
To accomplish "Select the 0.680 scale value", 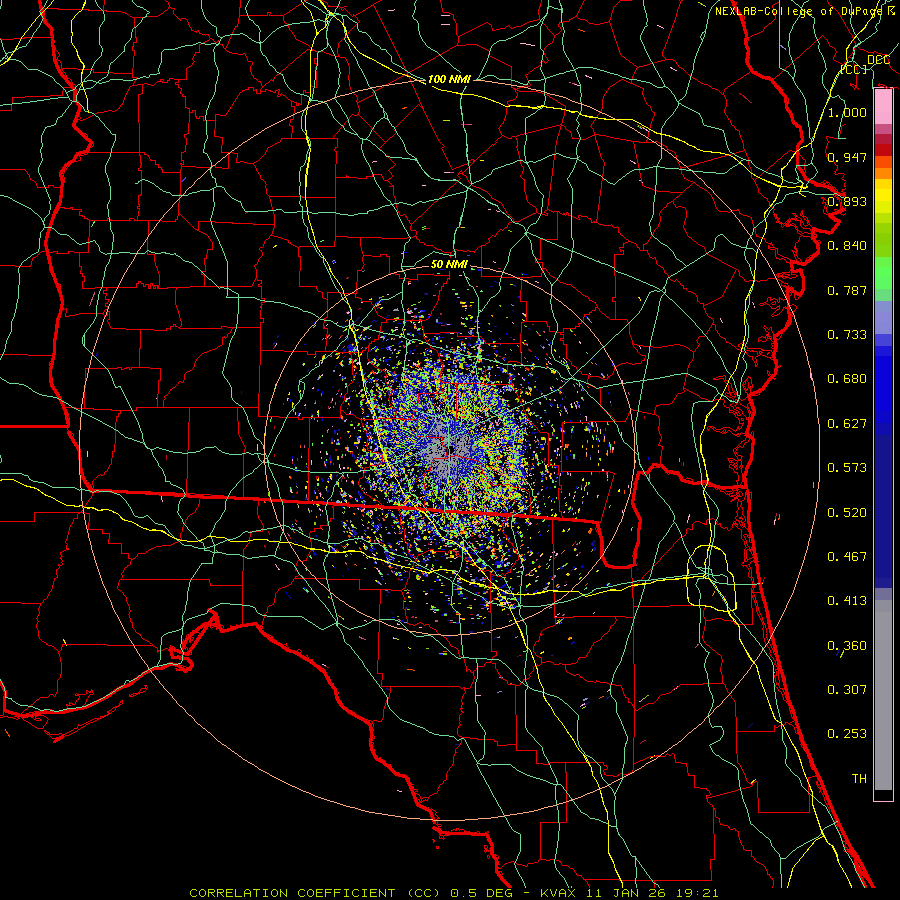I will click(847, 379).
